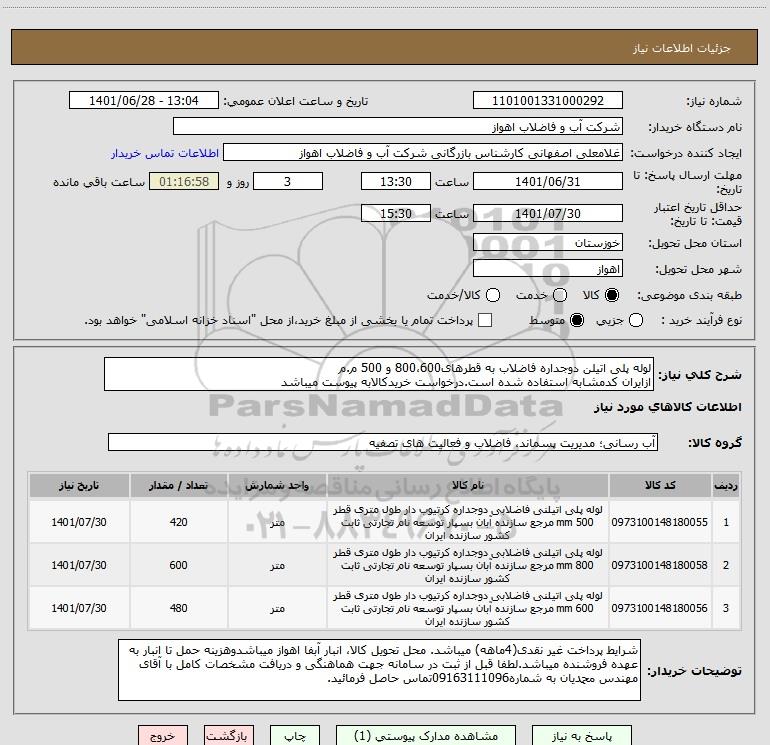Click the 600 mm pipe product name cell

pyautogui.click(x=468, y=608)
